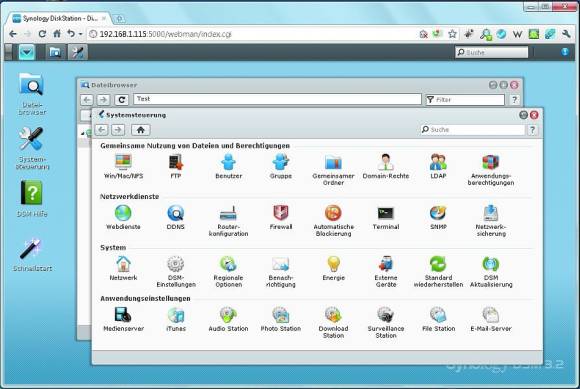Click Filter field in Dateibrowser
The image size is (580, 389).
(x=465, y=99)
